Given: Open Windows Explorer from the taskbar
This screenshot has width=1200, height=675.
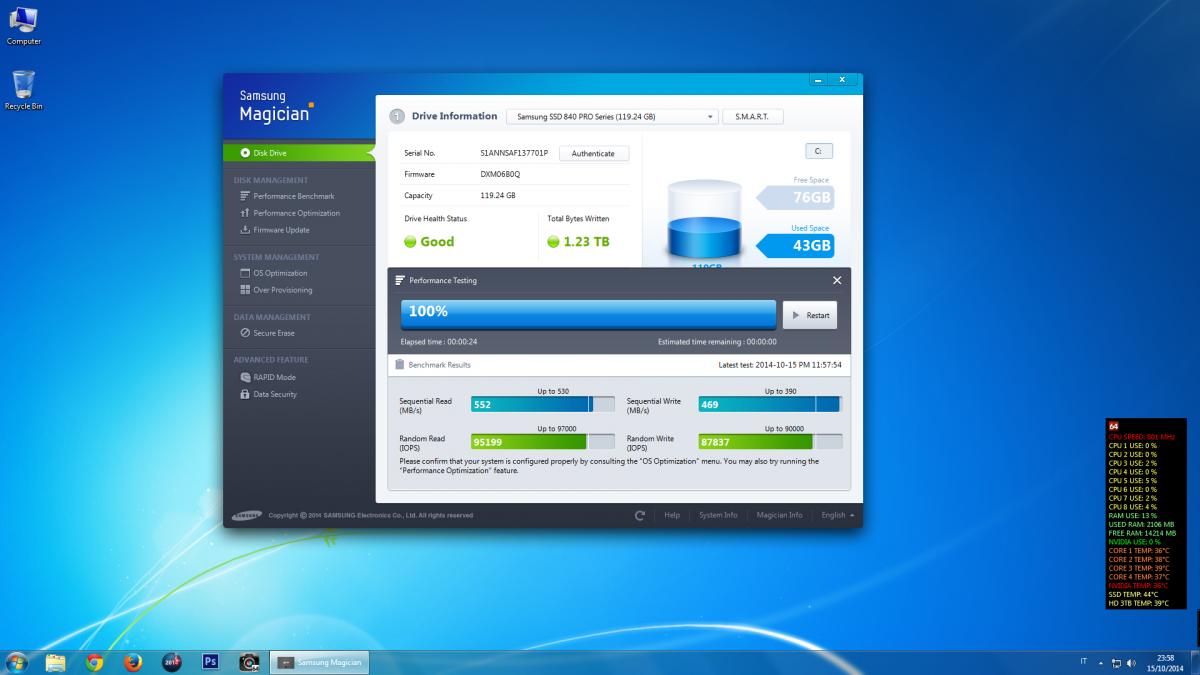Looking at the screenshot, I should pos(55,662).
